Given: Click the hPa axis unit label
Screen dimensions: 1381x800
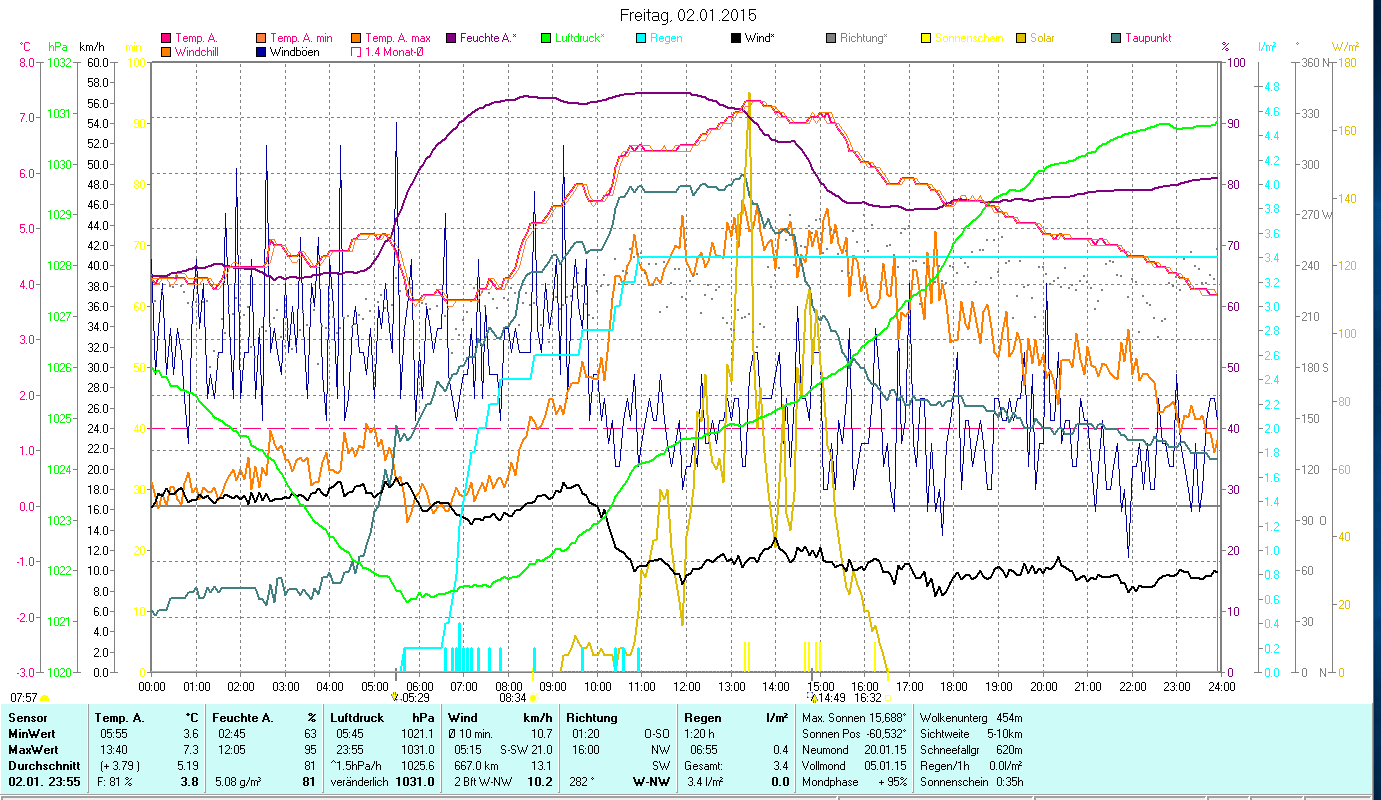Looking at the screenshot, I should pyautogui.click(x=58, y=46).
